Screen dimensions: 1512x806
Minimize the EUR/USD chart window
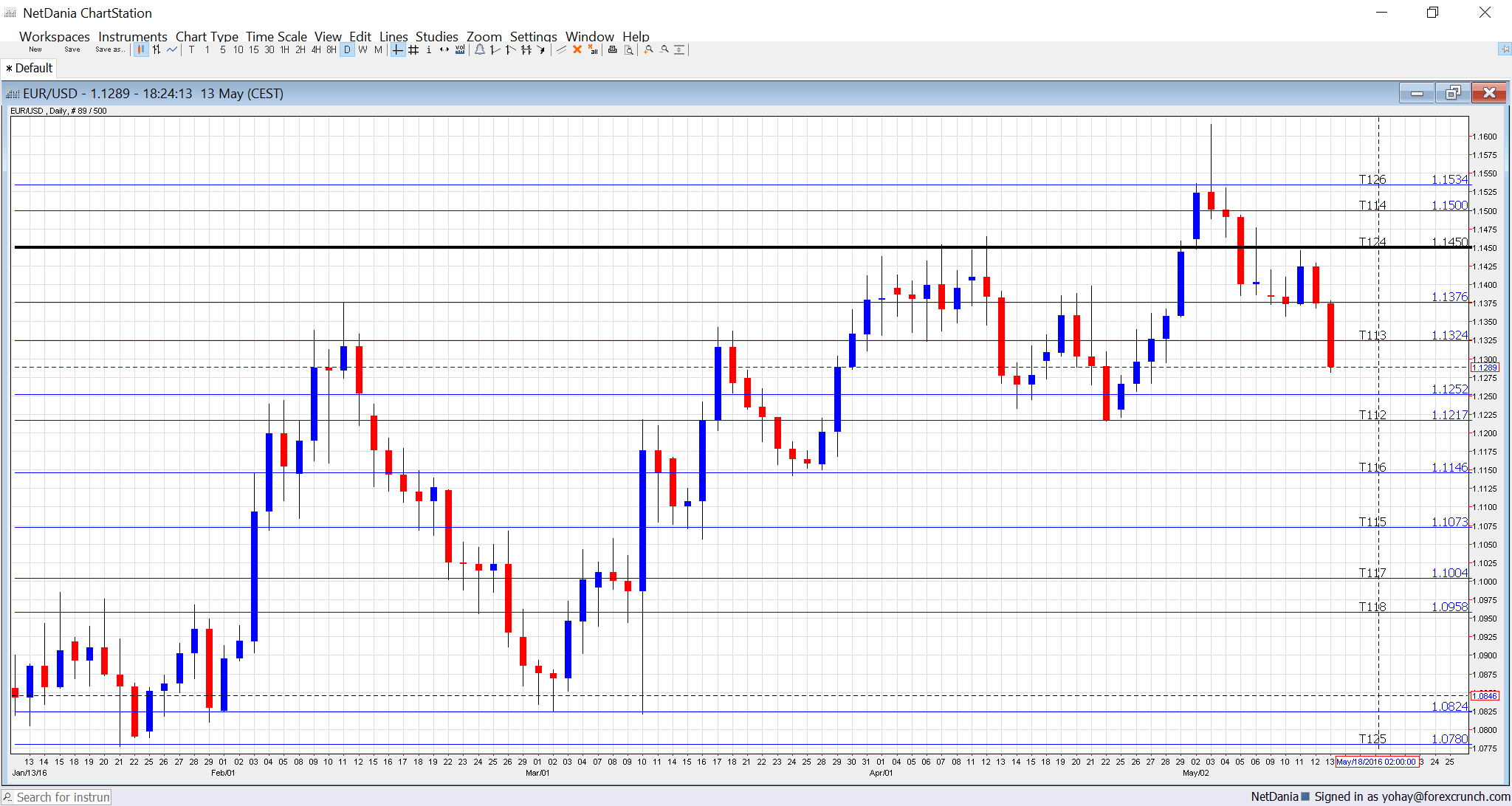pyautogui.click(x=1417, y=93)
